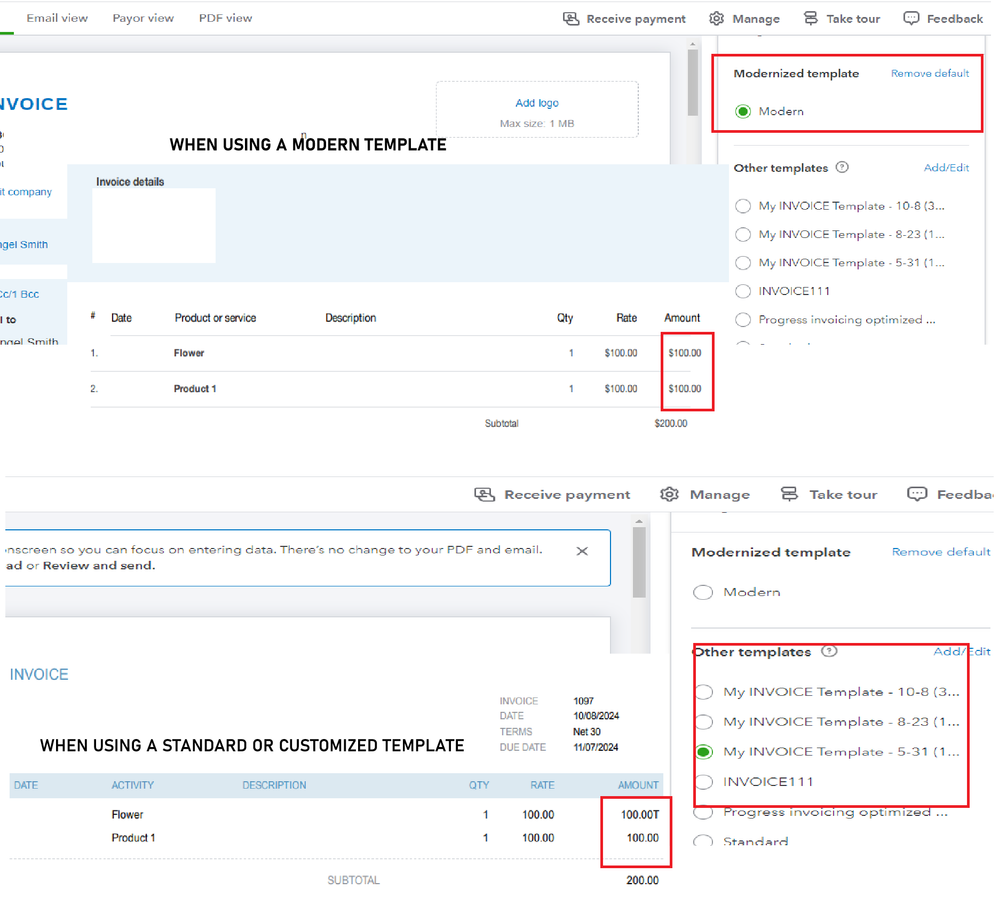Switch to PDF view tab
The image size is (999, 922).
(x=226, y=18)
